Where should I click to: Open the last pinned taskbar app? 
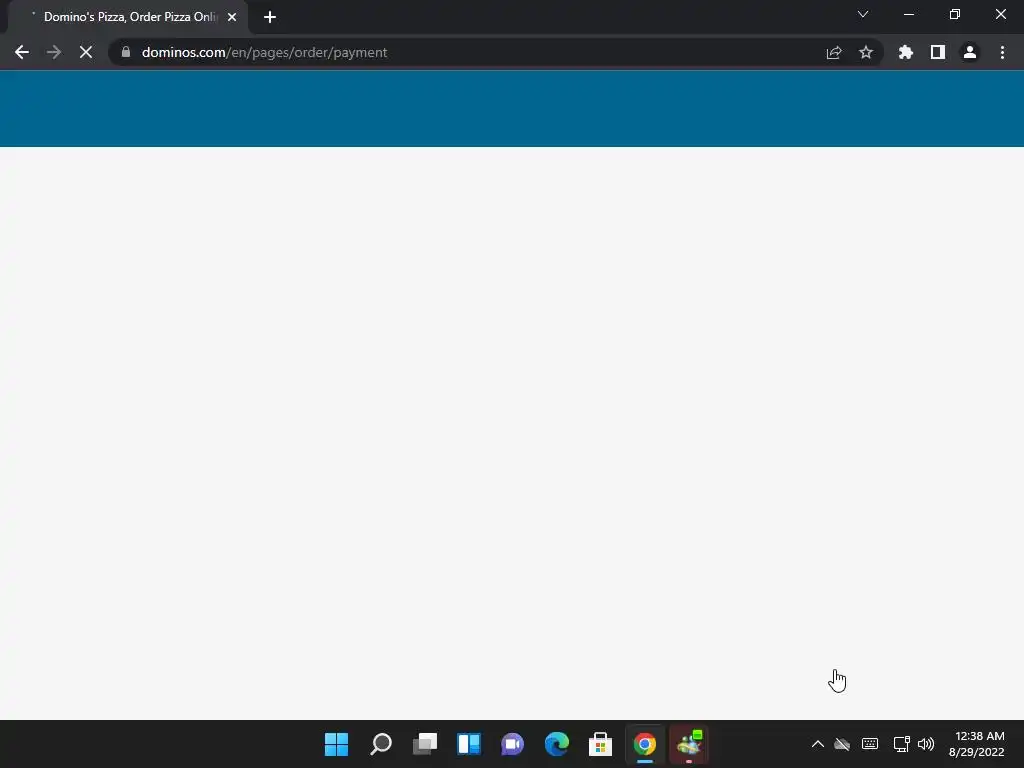pos(689,744)
